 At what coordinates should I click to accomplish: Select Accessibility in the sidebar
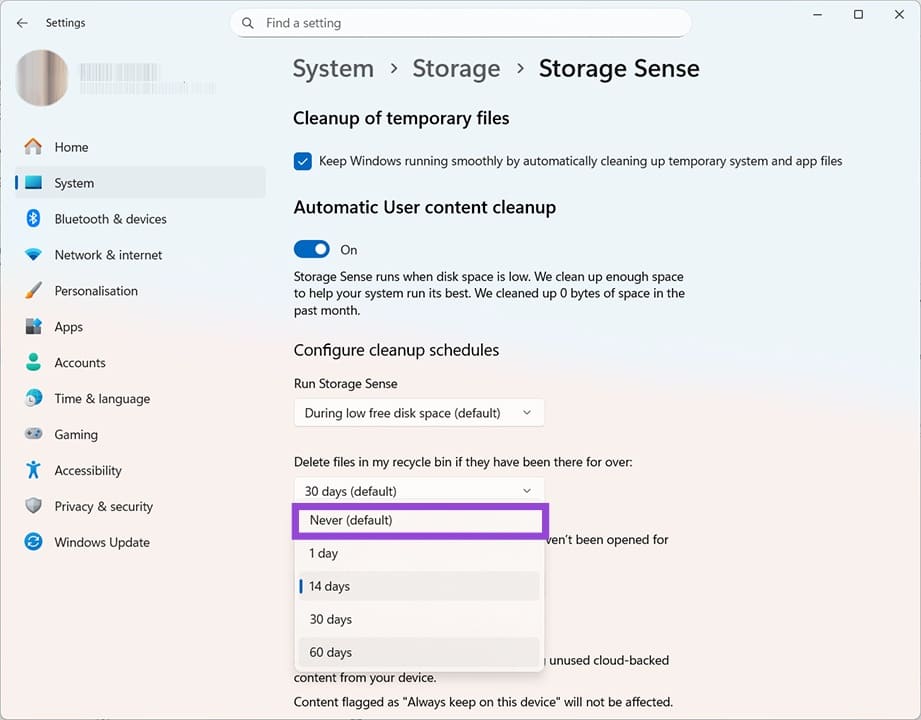(88, 470)
